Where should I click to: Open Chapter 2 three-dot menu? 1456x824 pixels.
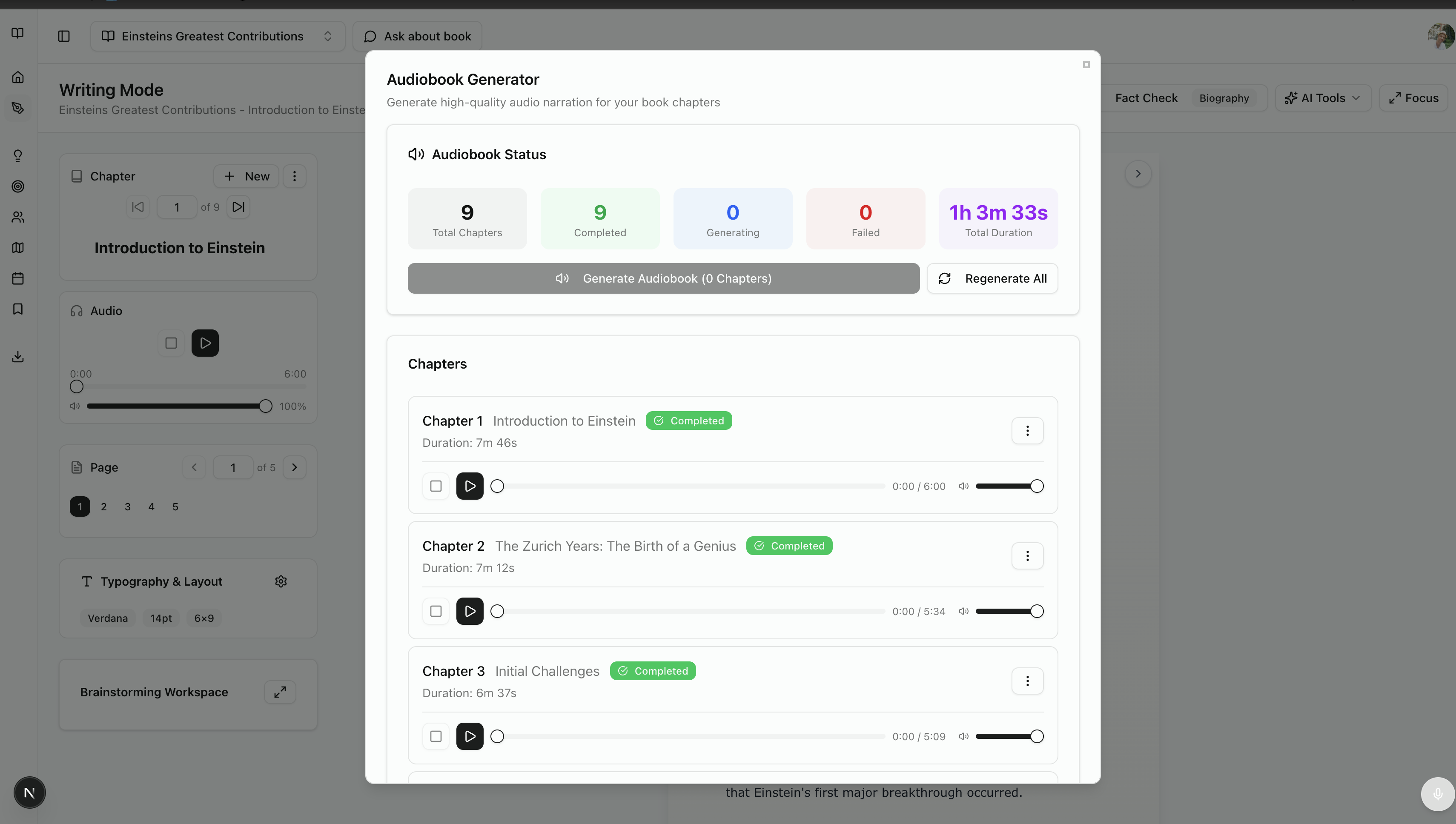tap(1027, 556)
